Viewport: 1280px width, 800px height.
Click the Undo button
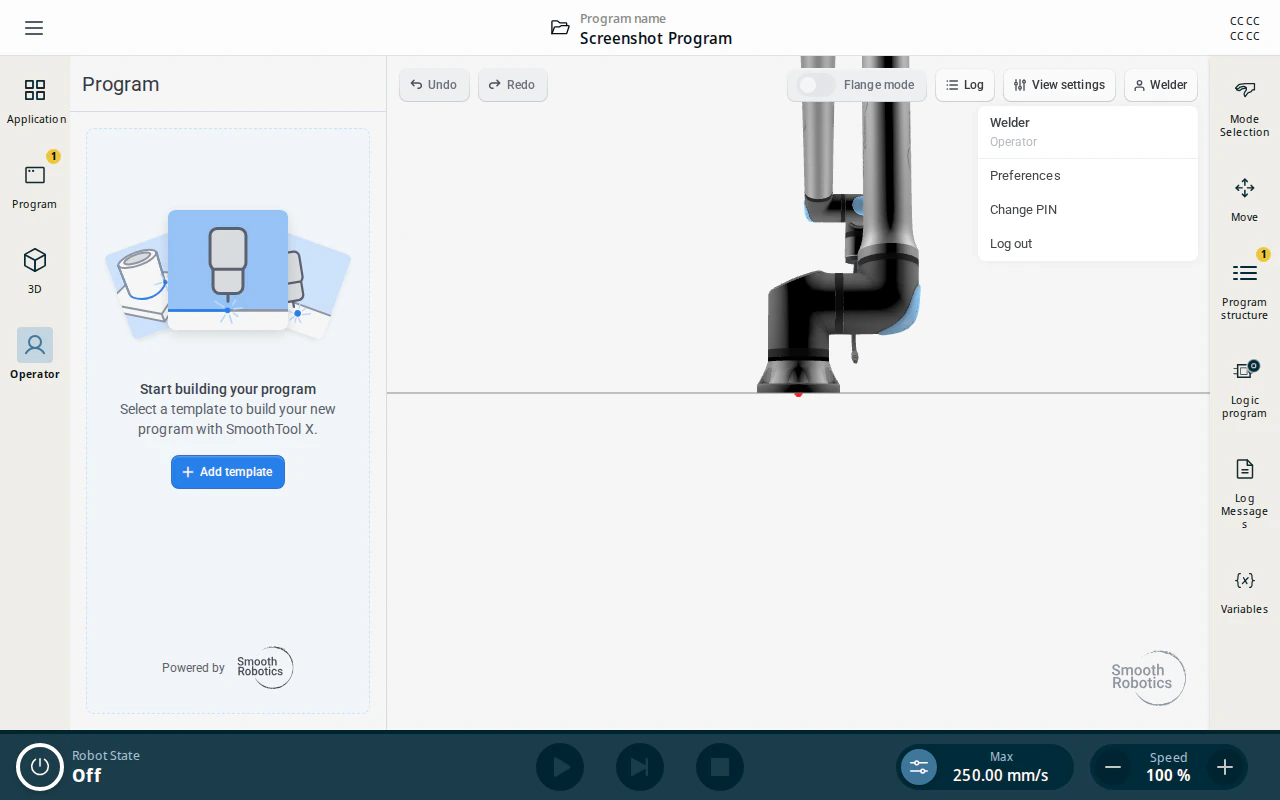coord(434,85)
